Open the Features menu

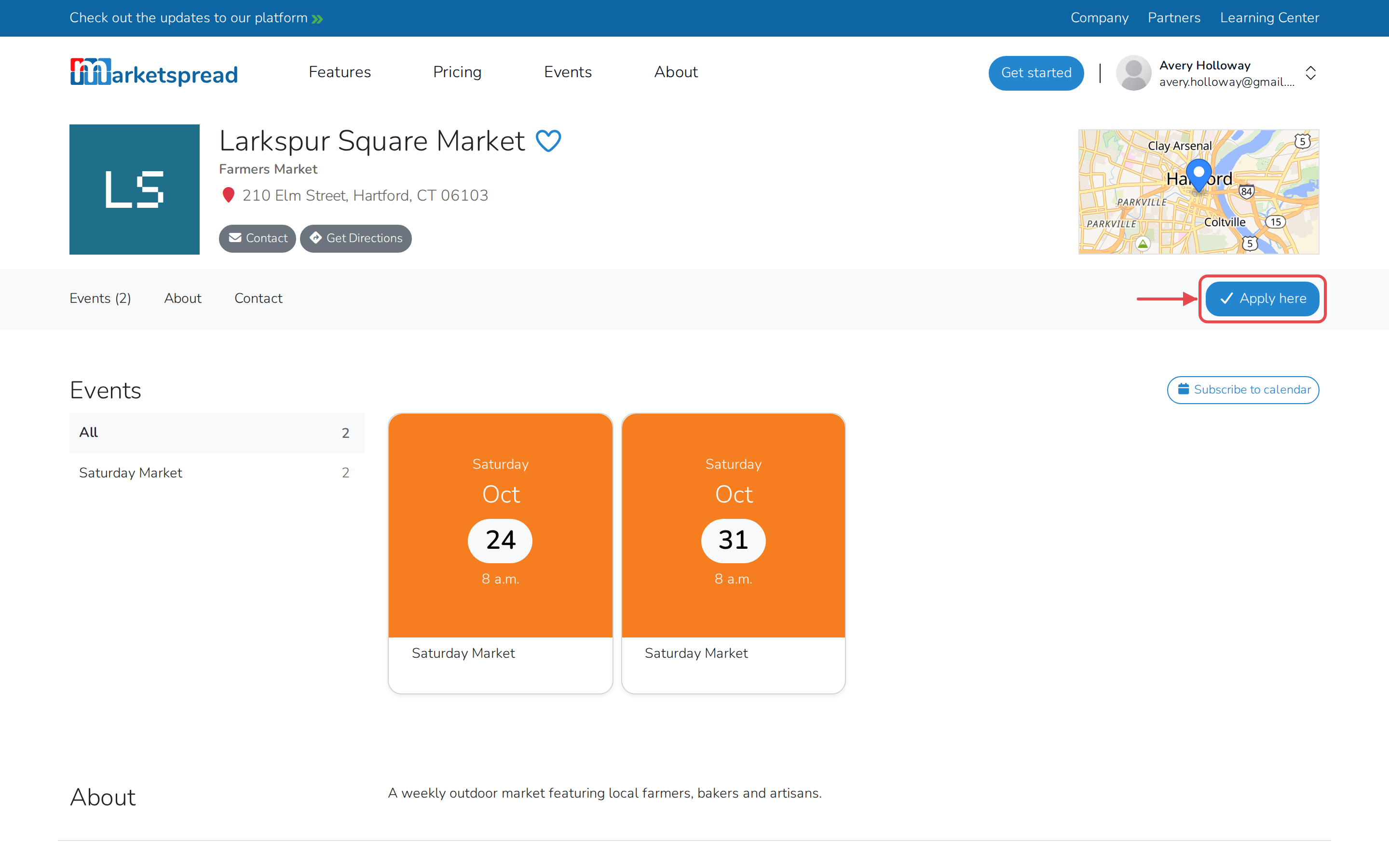340,72
